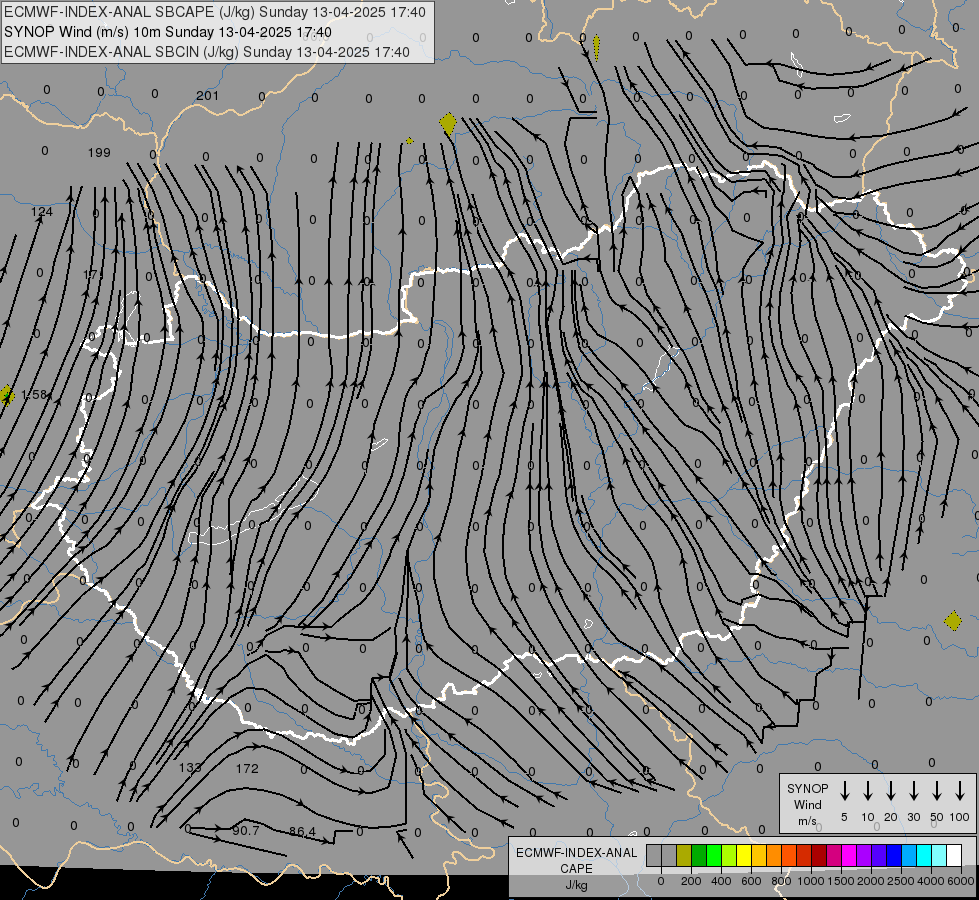The image size is (979, 900).
Task: Click the '800' tick label on CAPE scale
Action: [x=781, y=881]
